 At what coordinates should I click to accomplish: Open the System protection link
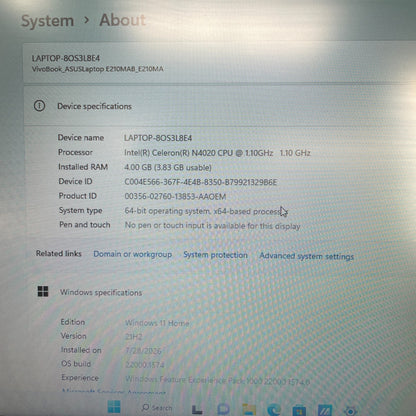[215, 255]
